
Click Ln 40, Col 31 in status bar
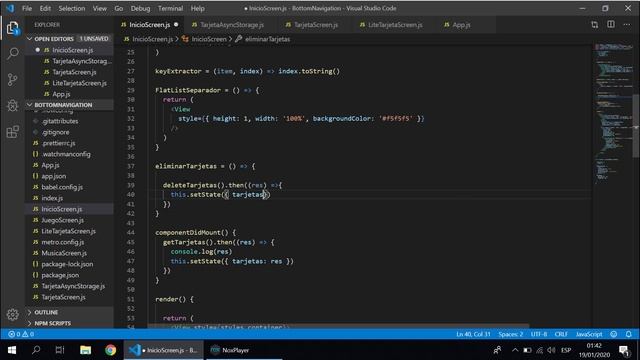click(x=473, y=334)
